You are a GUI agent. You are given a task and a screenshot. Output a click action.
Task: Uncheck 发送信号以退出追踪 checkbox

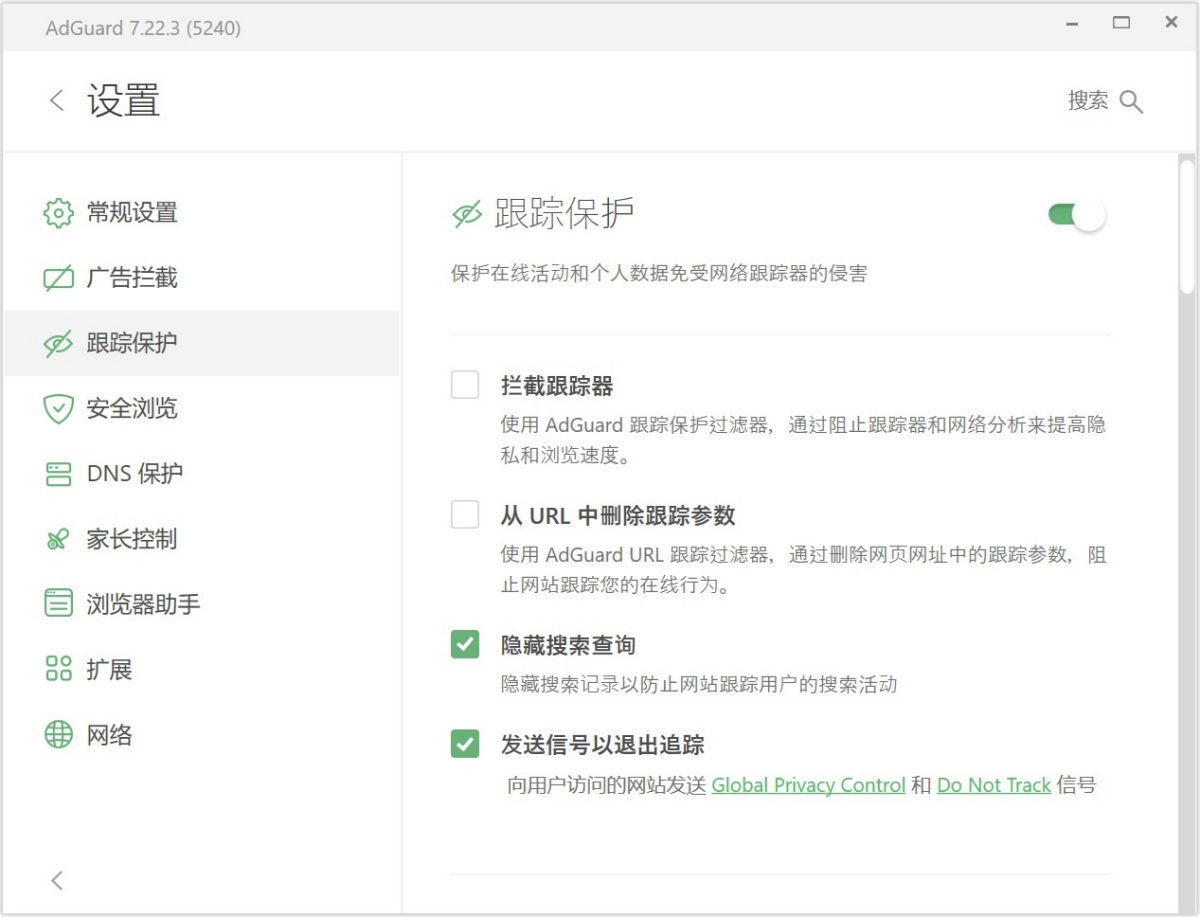coord(465,744)
